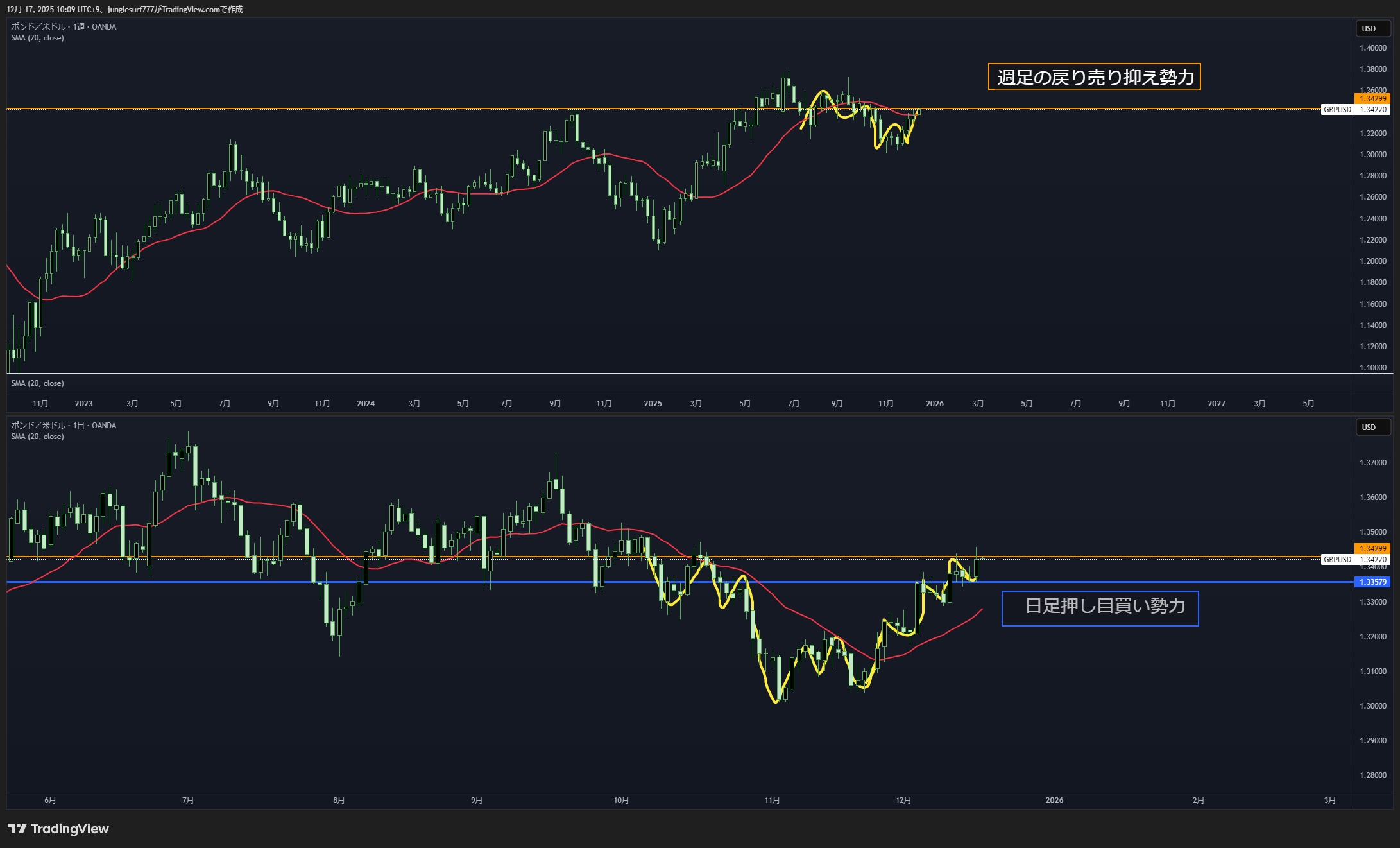The width and height of the screenshot is (1400, 848).
Task: Open the USD currency selector on the daily chart
Action: click(1372, 427)
